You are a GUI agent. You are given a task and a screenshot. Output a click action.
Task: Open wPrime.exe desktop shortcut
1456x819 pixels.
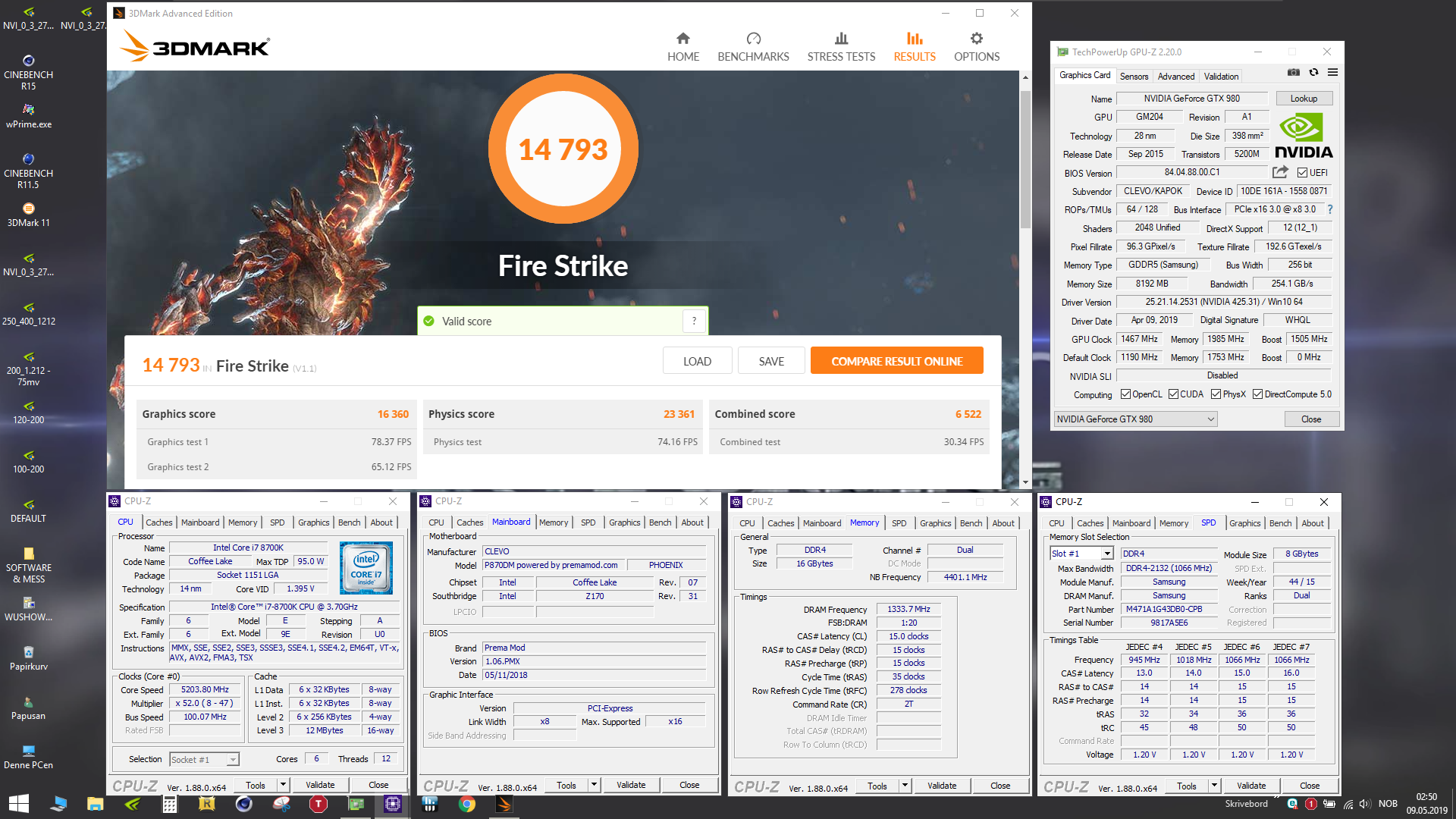pyautogui.click(x=29, y=117)
